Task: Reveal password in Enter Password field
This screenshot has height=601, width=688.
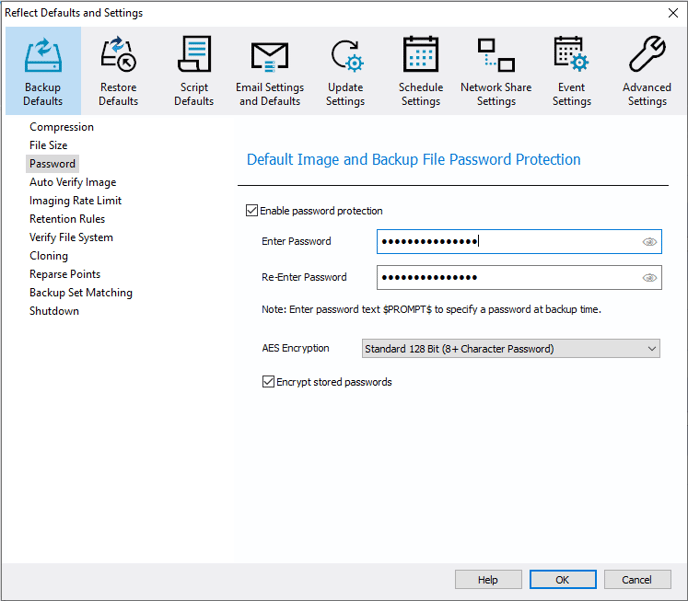Action: [649, 242]
